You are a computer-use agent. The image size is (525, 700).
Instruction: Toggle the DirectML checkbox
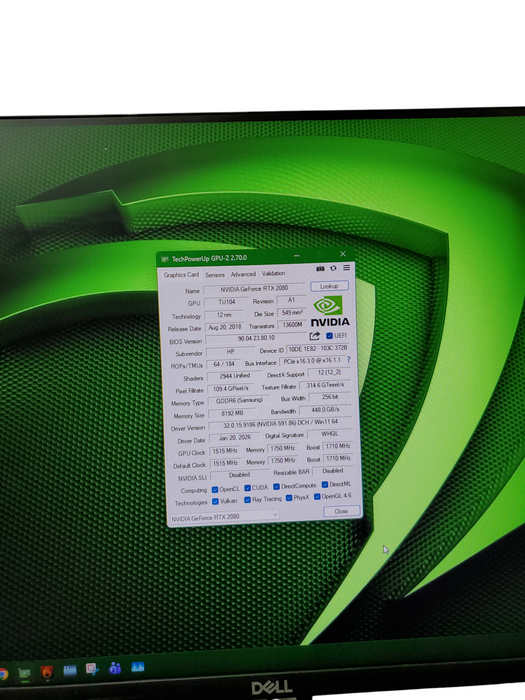click(325, 484)
